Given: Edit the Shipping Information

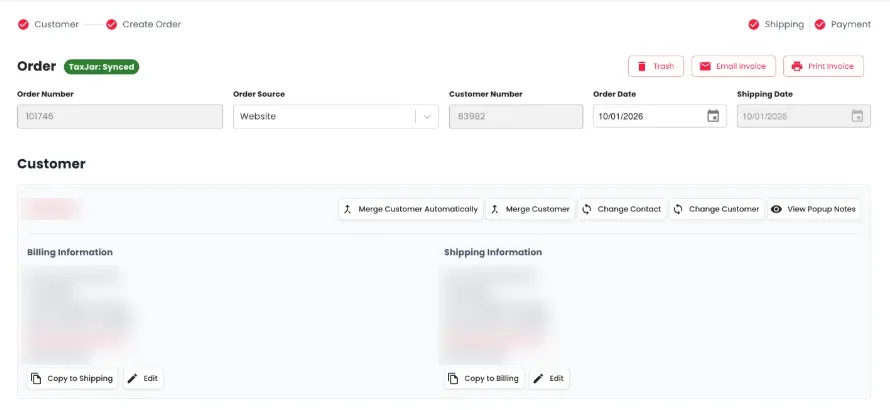Looking at the screenshot, I should (x=549, y=379).
